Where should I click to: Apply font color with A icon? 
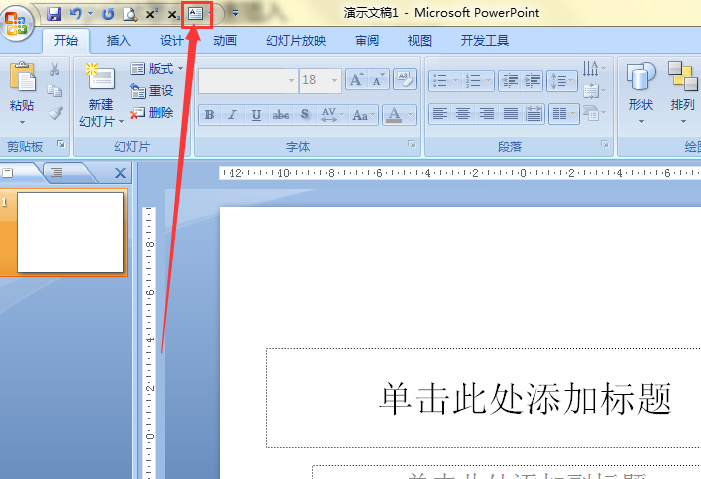coord(394,115)
